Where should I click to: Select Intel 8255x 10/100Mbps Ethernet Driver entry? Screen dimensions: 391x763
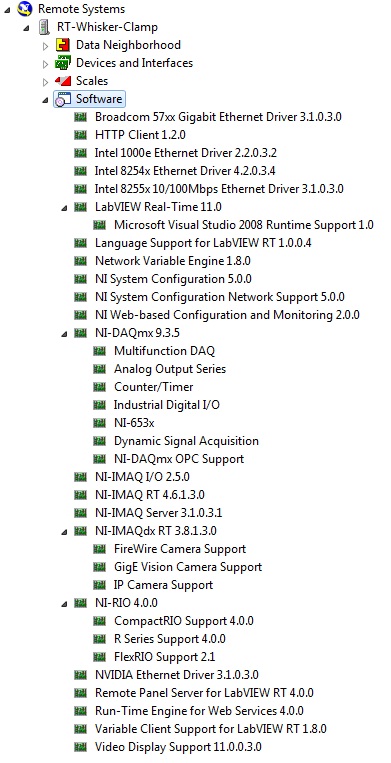pyautogui.click(x=219, y=189)
